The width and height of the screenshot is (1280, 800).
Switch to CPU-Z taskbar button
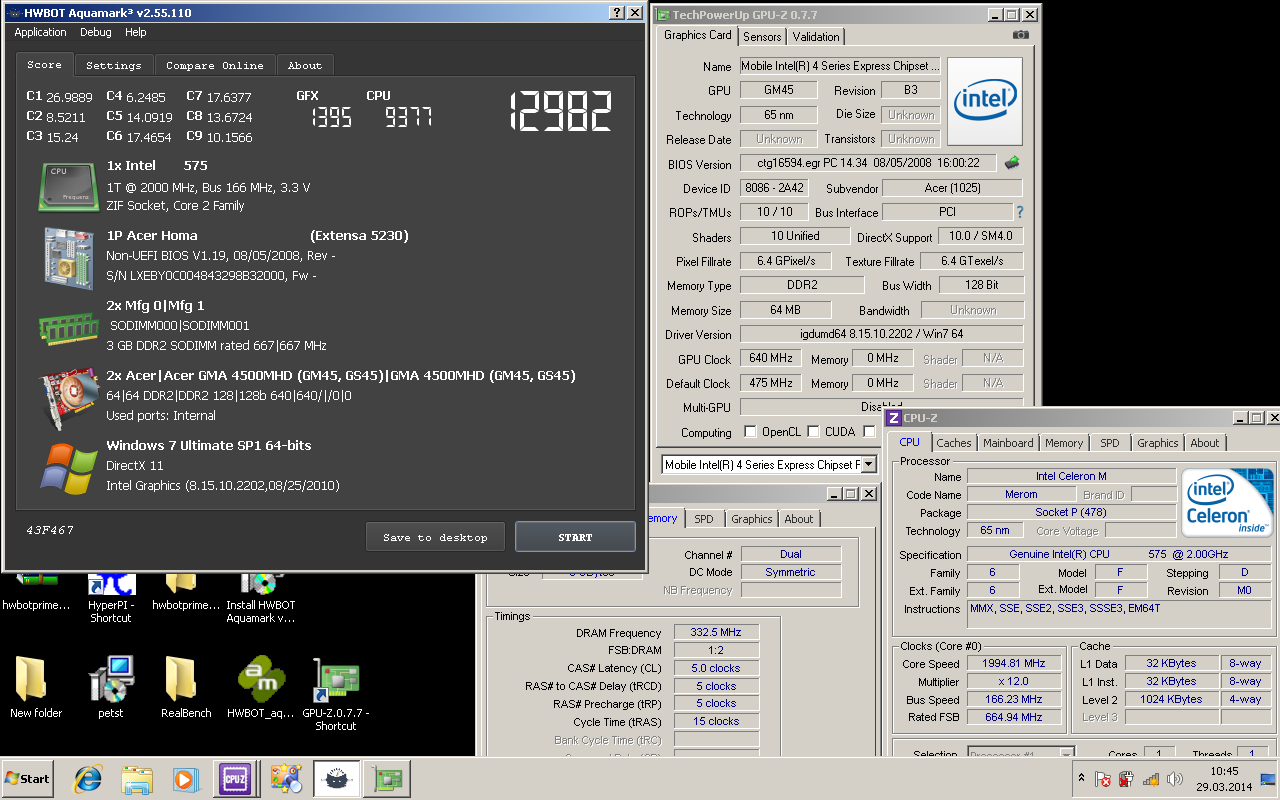234,778
